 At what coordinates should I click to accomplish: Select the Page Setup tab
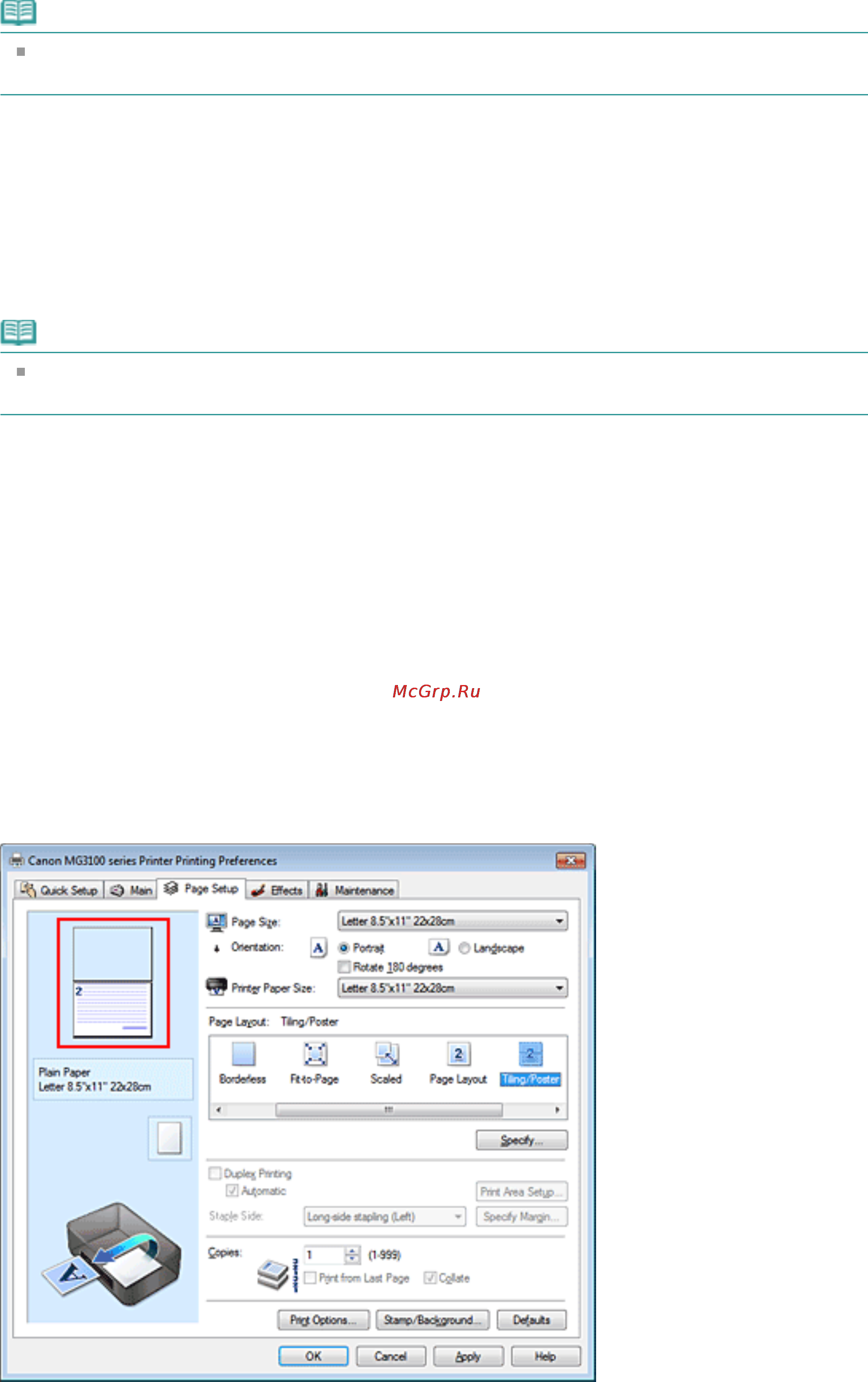pyautogui.click(x=201, y=888)
